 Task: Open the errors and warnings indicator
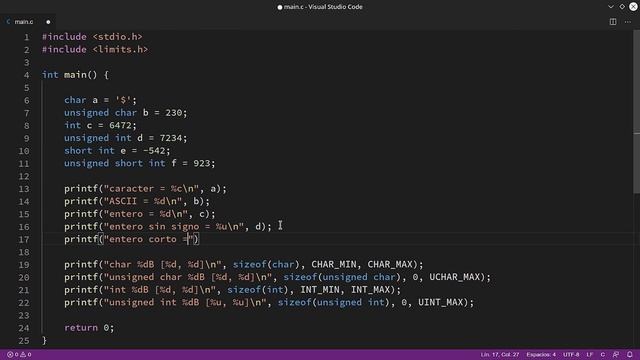point(19,354)
